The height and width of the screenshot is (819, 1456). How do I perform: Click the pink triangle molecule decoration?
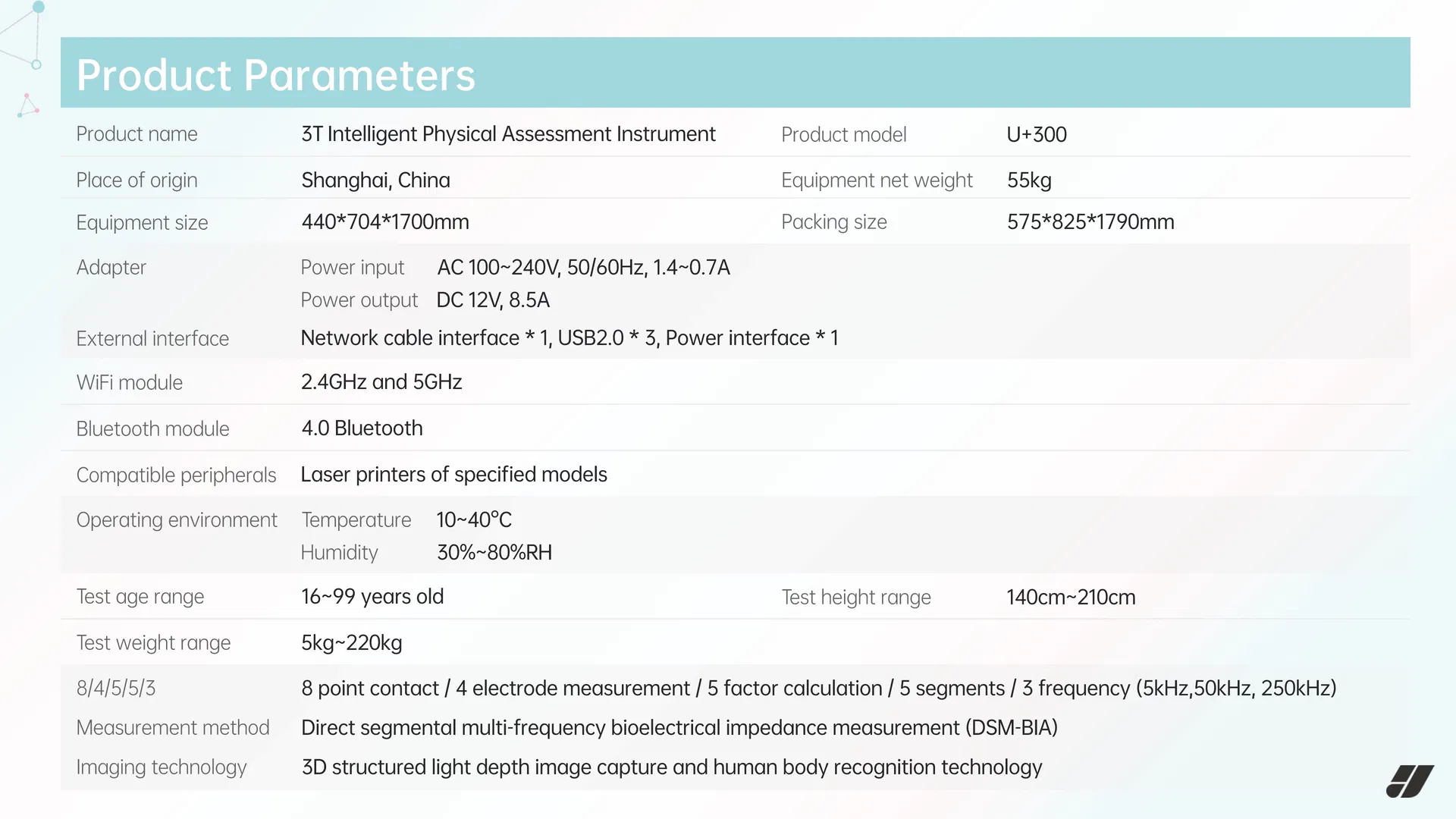point(28,107)
